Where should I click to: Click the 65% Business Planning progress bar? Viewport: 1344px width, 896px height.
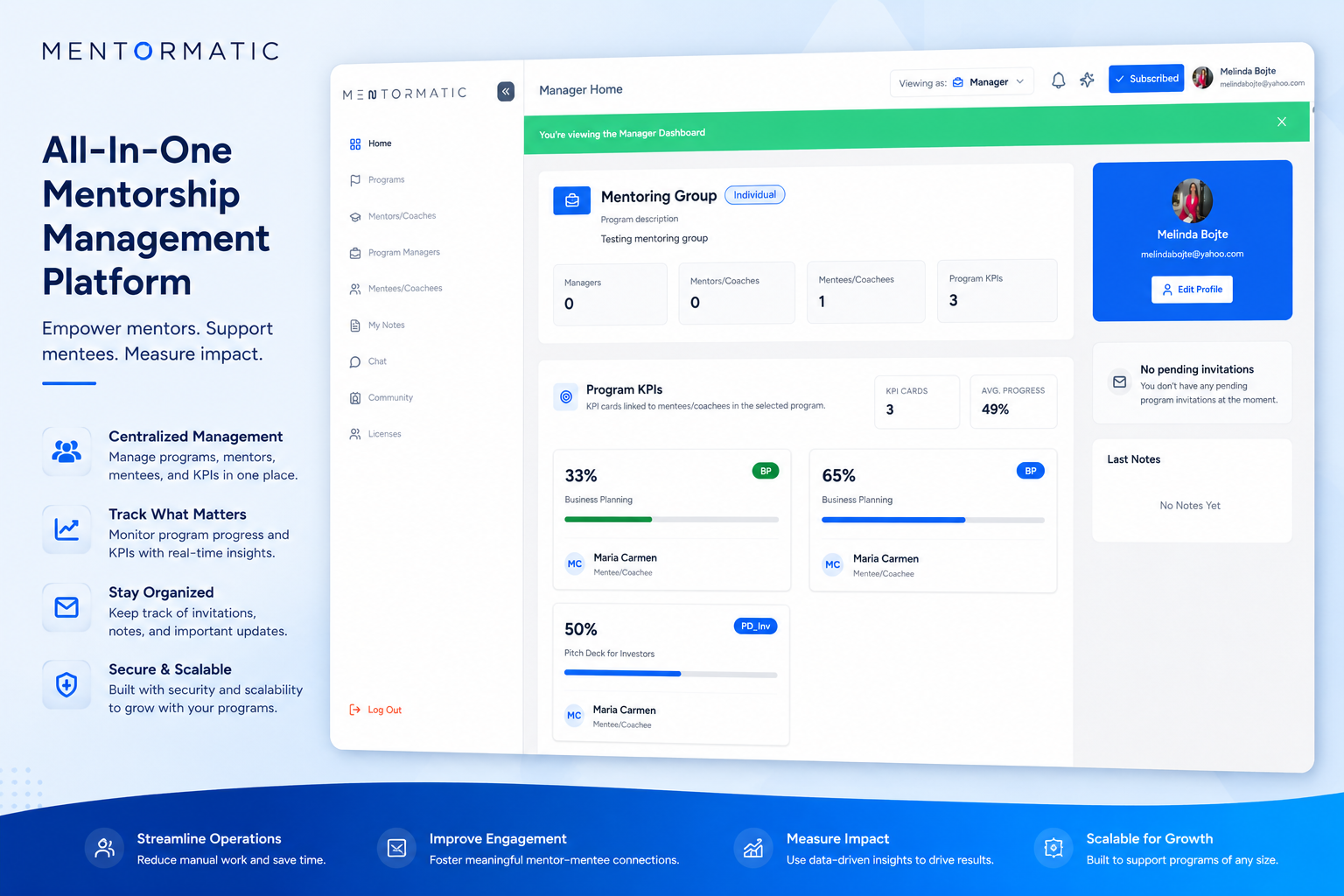[933, 520]
